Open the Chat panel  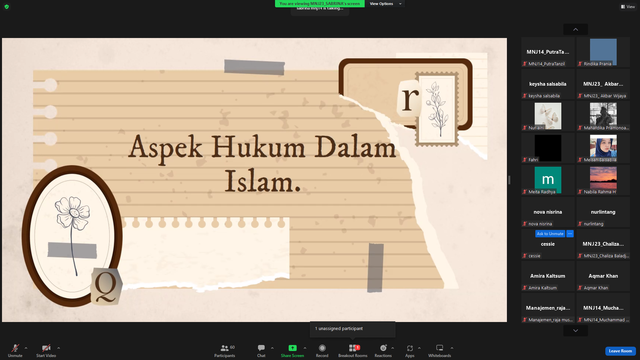(261, 350)
